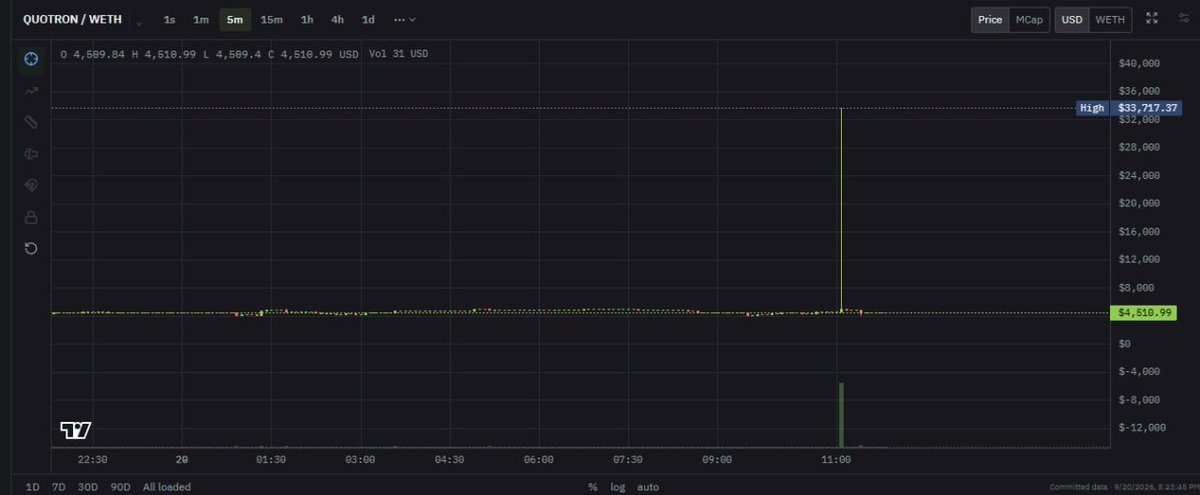Toggle the magnet snap tool
This screenshot has height=495, width=1200.
coord(31,185)
